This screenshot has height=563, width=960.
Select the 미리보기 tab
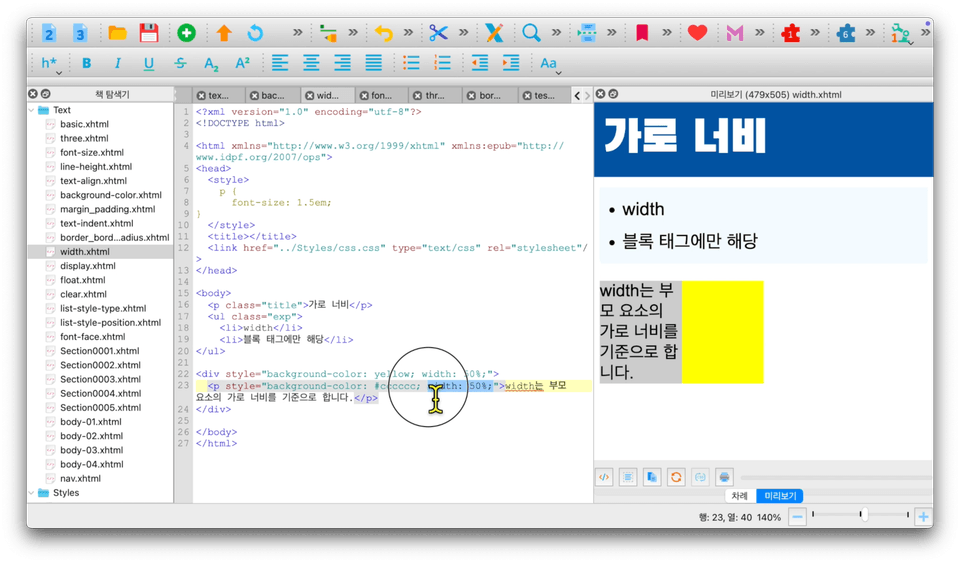[780, 496]
